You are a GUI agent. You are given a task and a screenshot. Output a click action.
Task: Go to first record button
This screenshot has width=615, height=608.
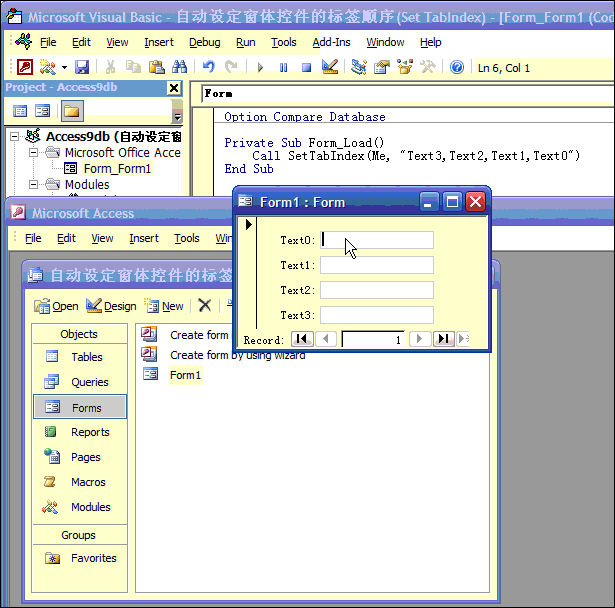(x=302, y=339)
